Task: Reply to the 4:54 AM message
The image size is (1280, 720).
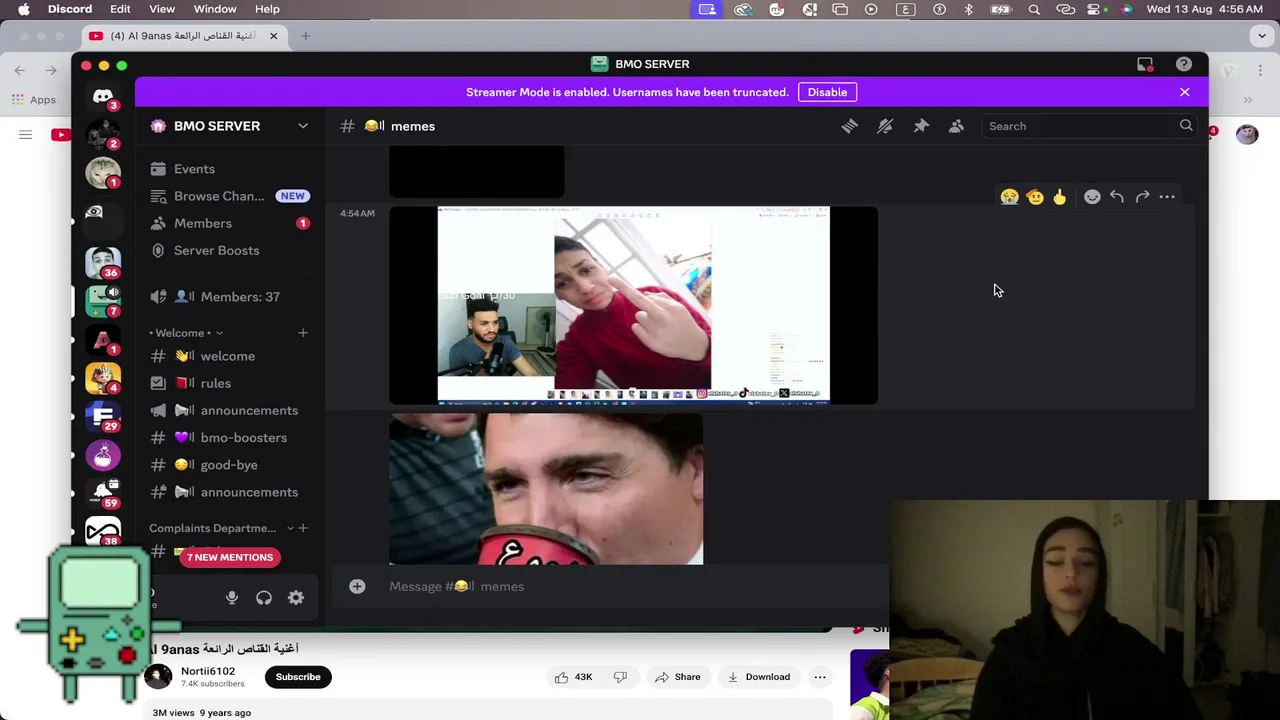Action: click(1117, 197)
